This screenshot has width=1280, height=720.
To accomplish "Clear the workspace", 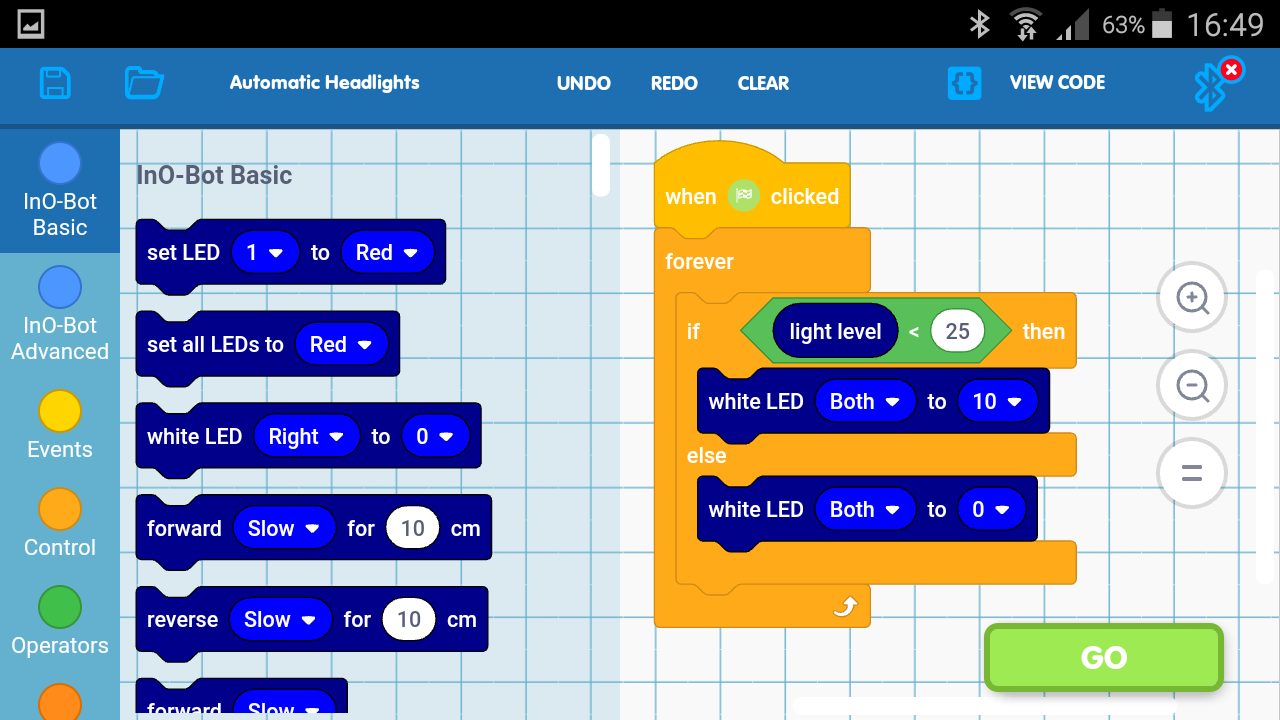I will [763, 83].
